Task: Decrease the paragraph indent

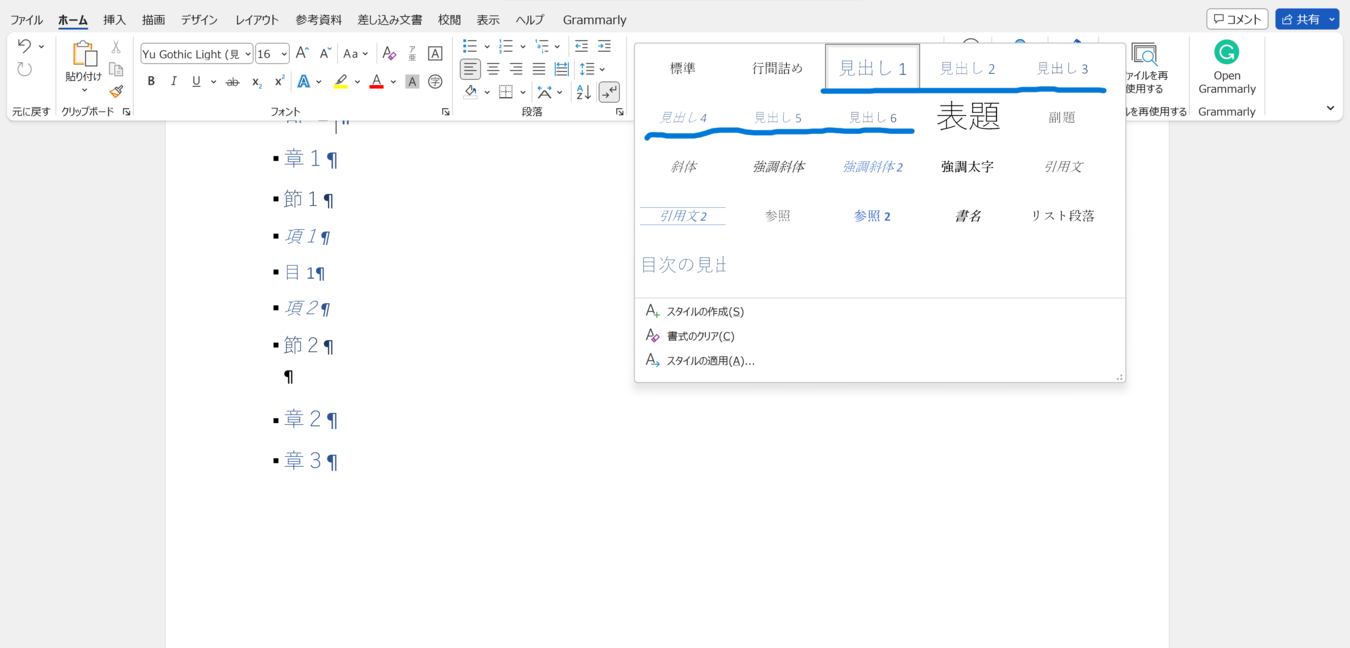Action: (581, 46)
